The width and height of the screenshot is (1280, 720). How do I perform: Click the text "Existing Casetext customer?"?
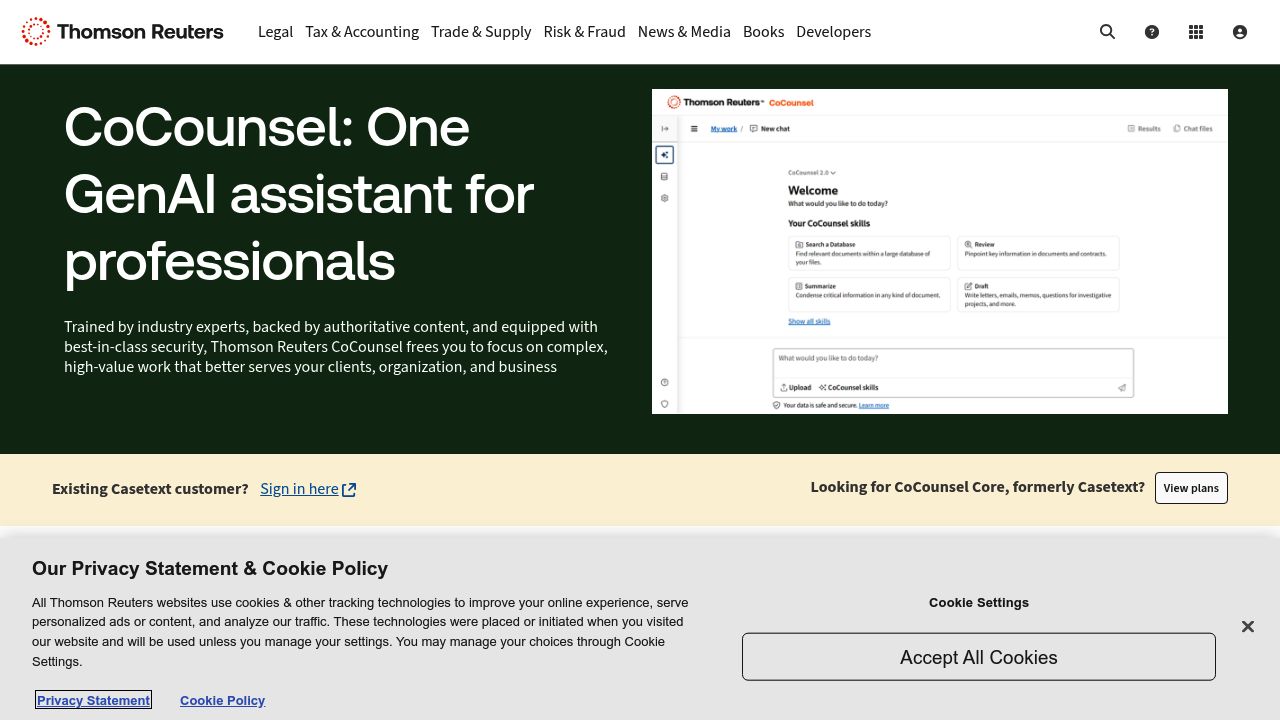(150, 489)
